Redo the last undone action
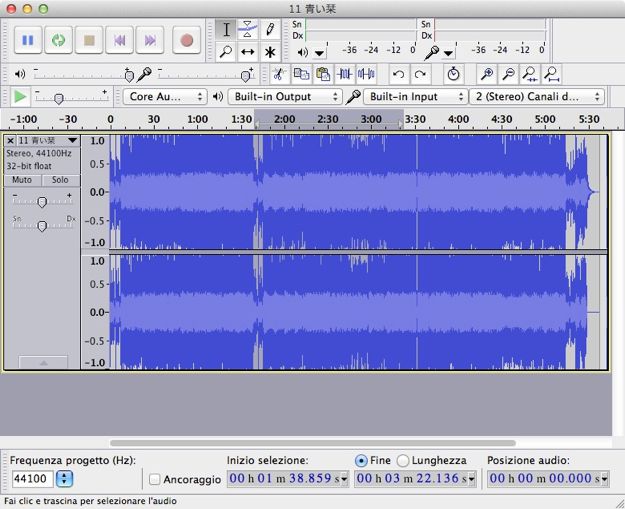This screenshot has height=509, width=625. click(x=421, y=74)
